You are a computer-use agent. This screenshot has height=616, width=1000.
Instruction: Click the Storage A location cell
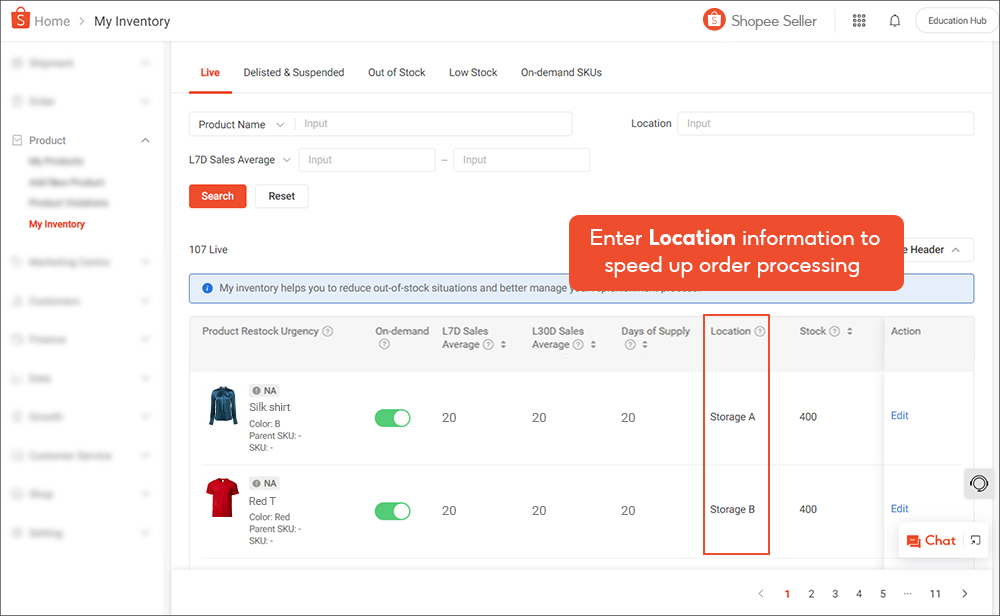(x=733, y=417)
